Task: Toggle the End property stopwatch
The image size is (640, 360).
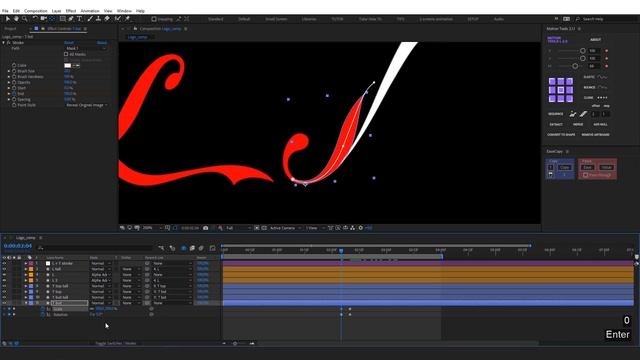Action: (14, 93)
